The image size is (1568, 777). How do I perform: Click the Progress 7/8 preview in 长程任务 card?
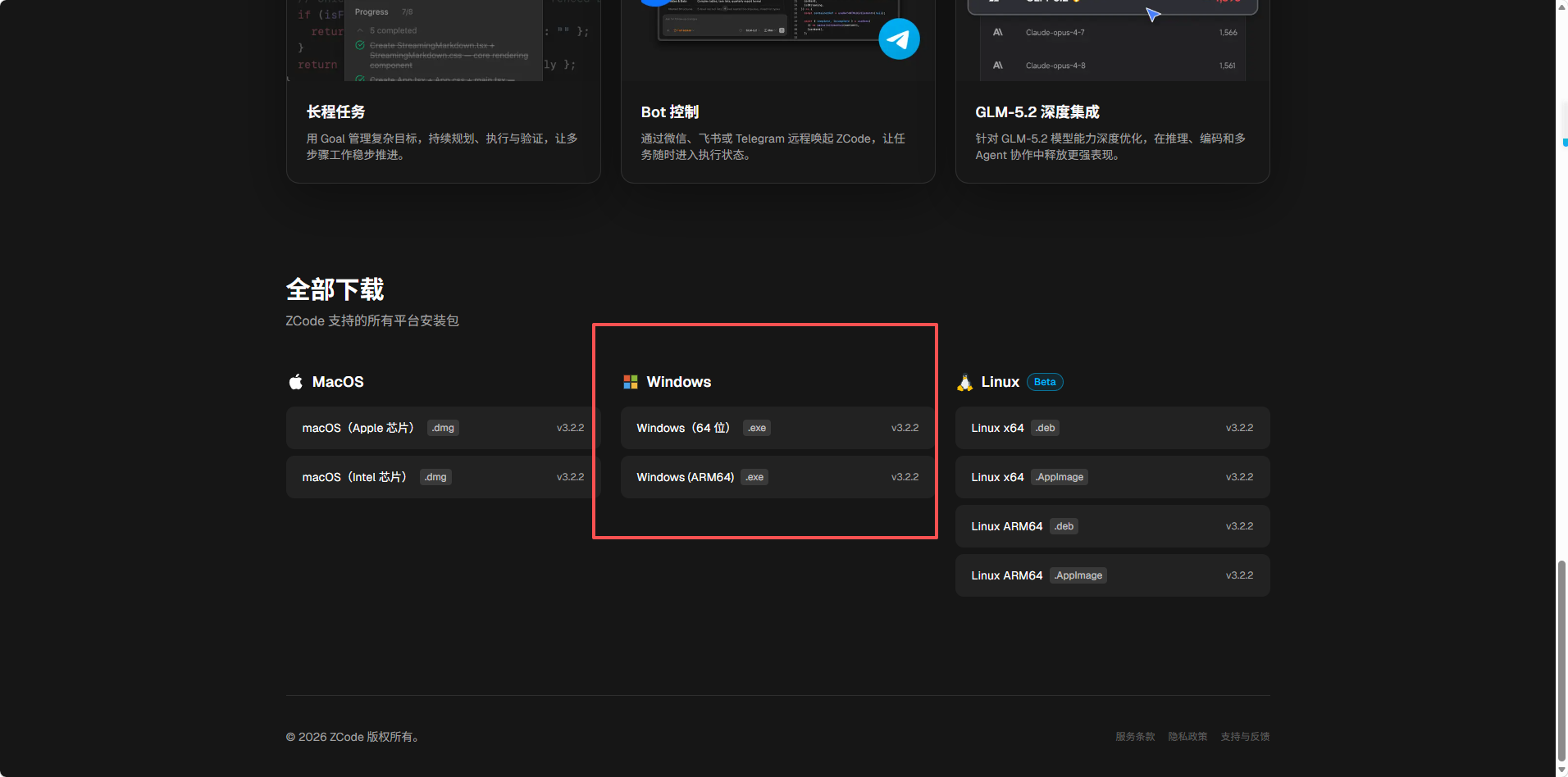point(445,41)
